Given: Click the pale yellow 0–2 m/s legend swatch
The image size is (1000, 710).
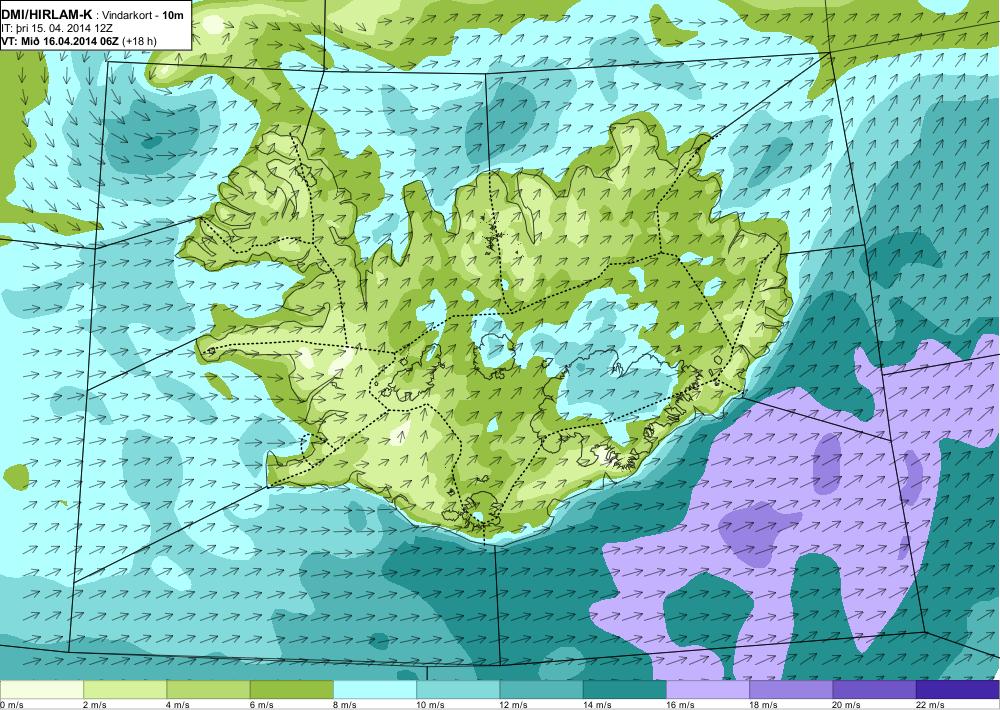Looking at the screenshot, I should [41, 690].
